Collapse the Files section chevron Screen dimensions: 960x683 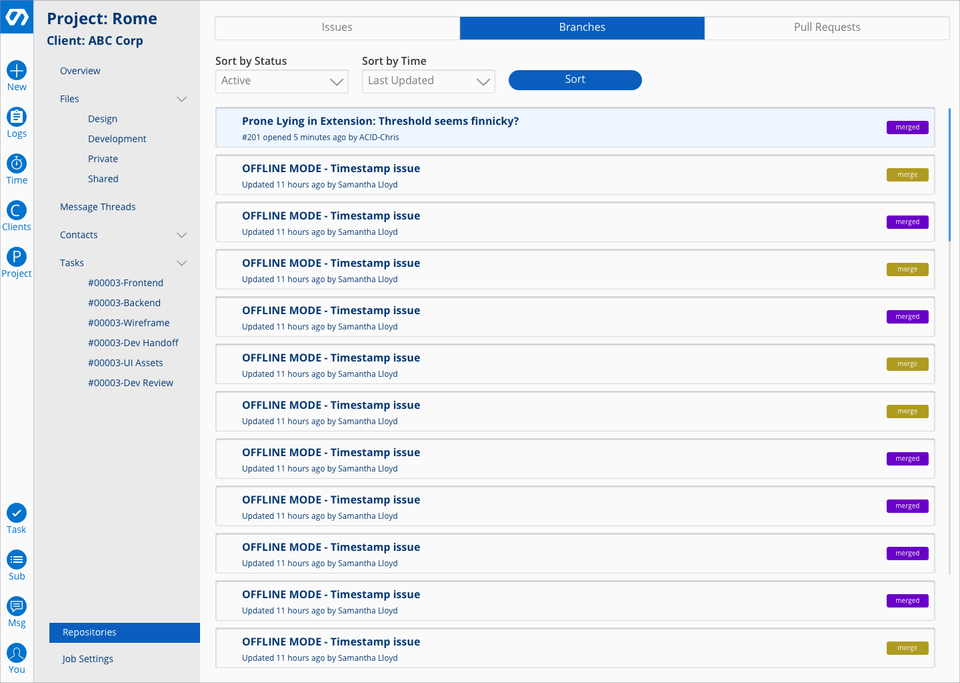coord(182,99)
